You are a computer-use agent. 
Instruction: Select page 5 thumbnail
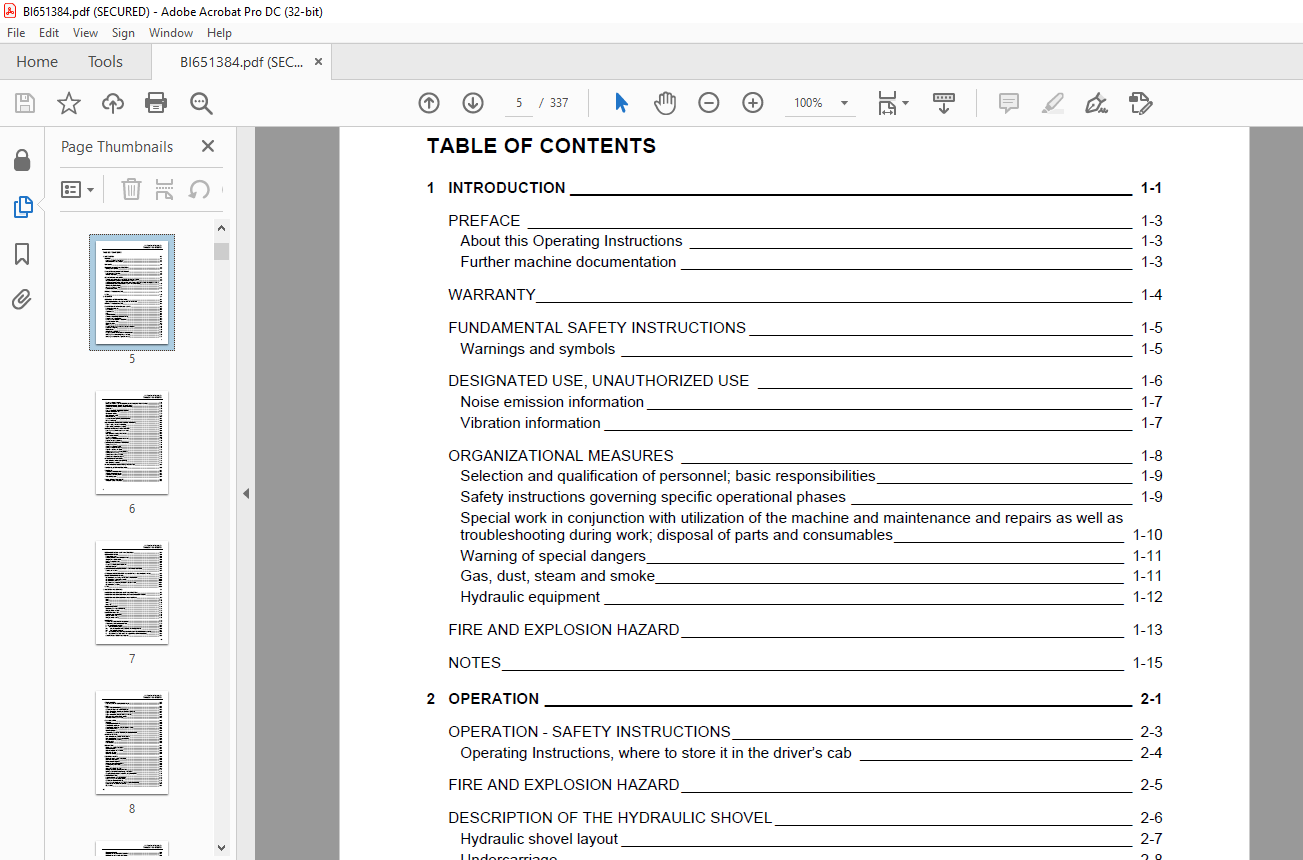click(132, 292)
